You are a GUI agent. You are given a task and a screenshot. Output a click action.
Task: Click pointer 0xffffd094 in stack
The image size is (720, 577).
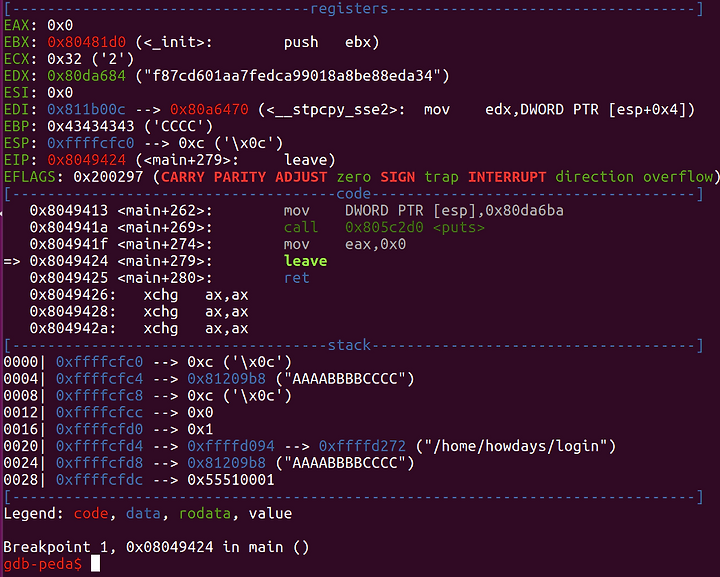231,446
